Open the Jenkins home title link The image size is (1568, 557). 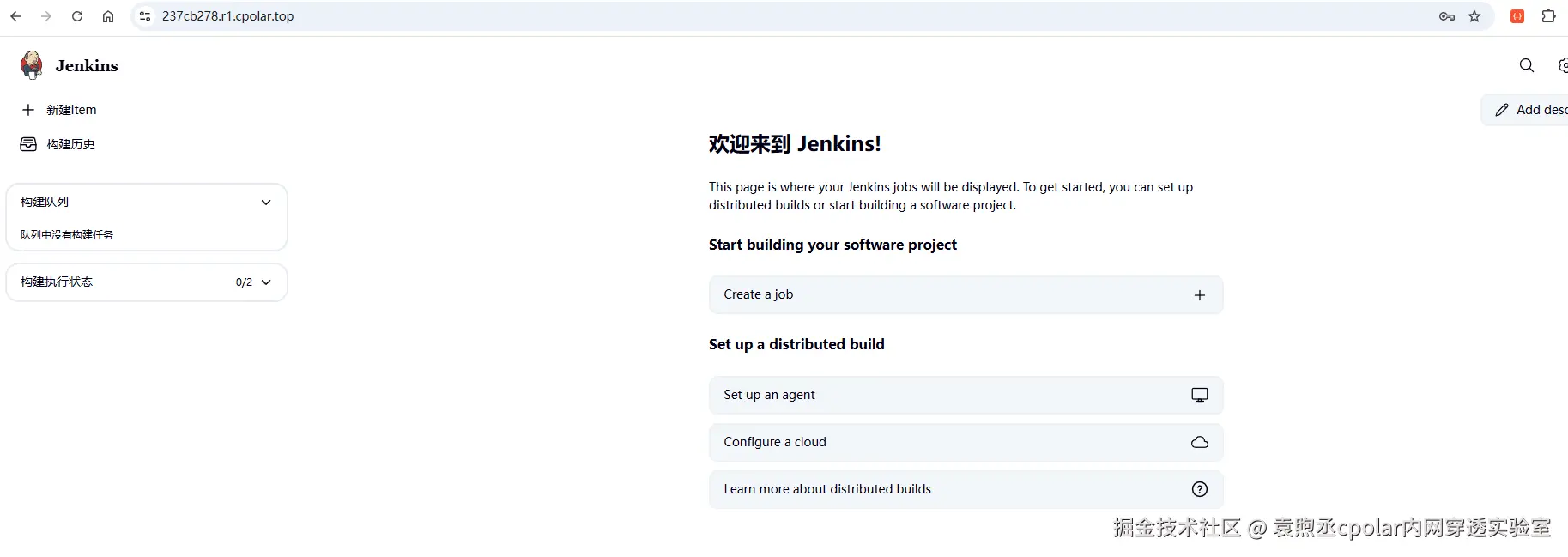[87, 66]
